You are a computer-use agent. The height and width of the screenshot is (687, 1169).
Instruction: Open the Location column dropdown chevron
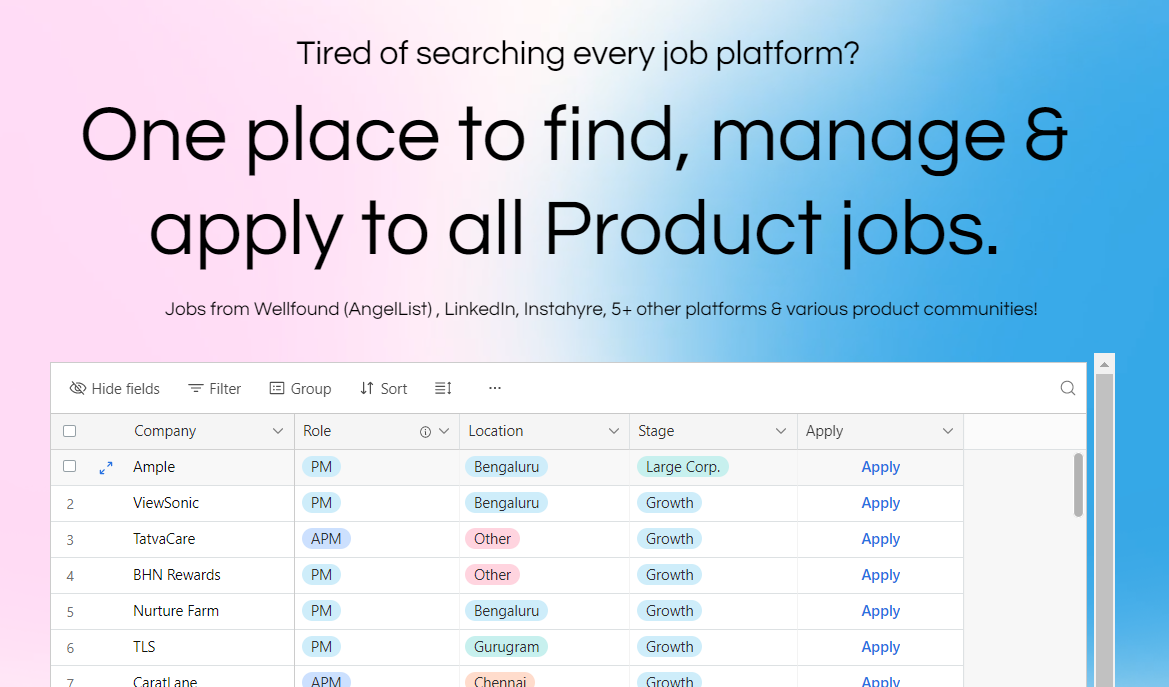coord(615,431)
